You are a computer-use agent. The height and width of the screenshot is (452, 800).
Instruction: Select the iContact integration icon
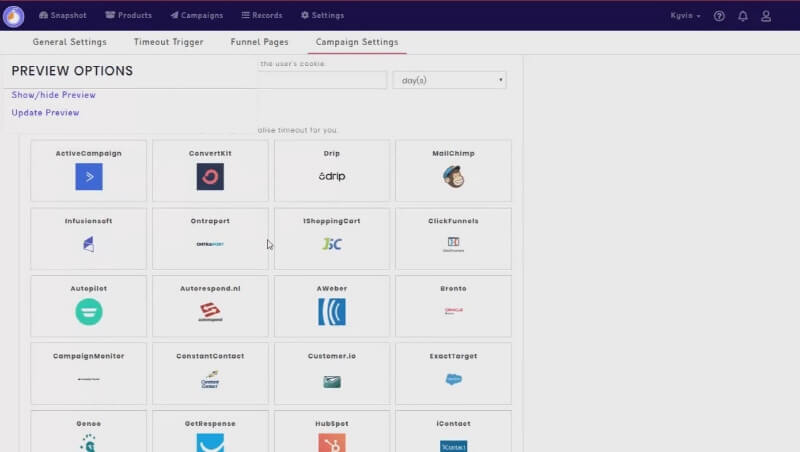454,446
